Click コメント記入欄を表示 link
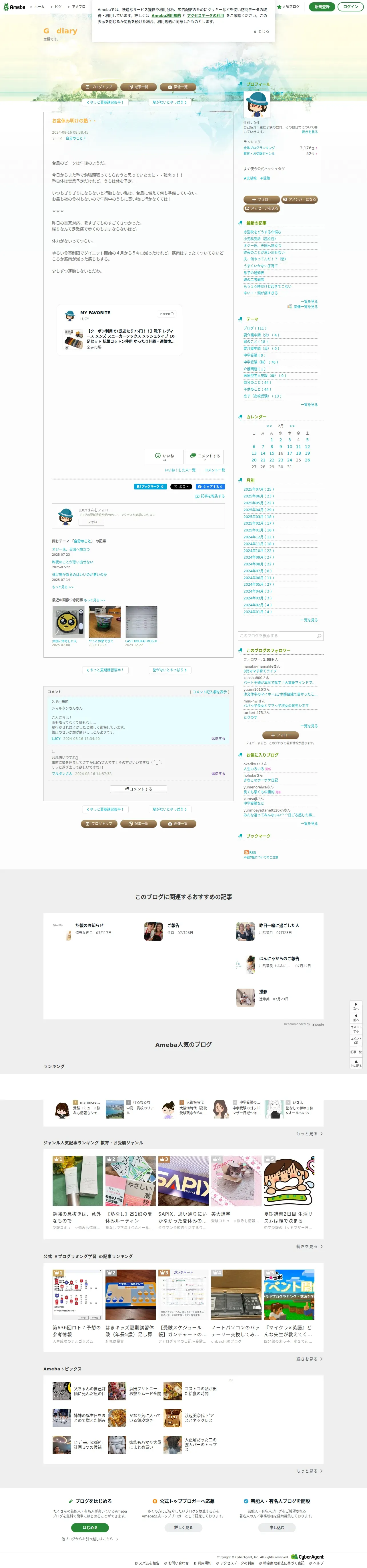 (x=209, y=692)
